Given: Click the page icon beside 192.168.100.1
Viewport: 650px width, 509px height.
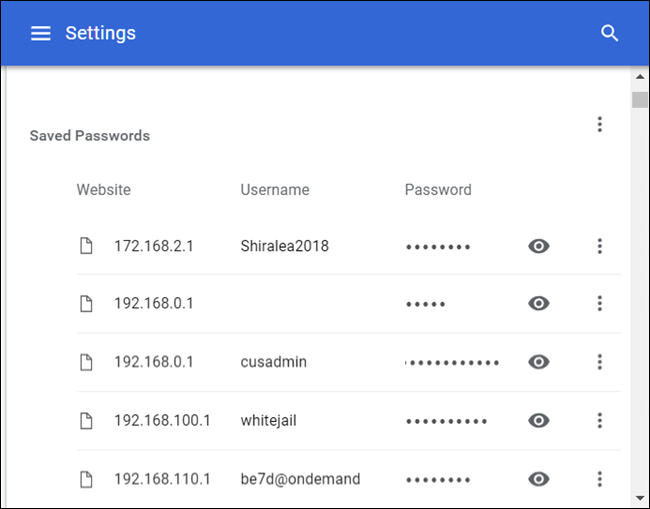Looking at the screenshot, I should 87,421.
